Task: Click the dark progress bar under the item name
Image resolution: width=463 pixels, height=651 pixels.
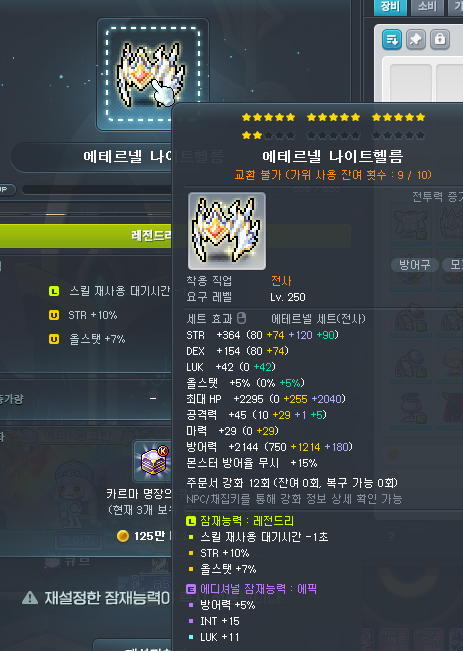Action: [96, 190]
